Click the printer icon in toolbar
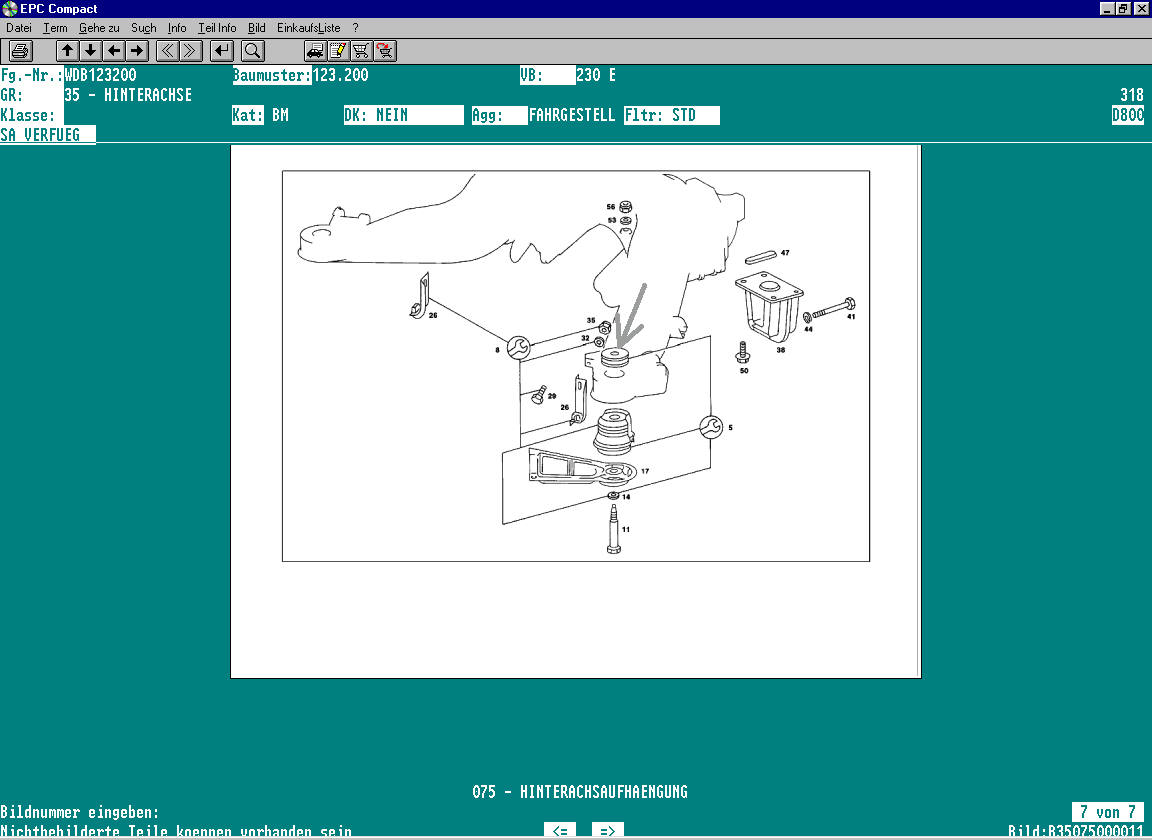The width and height of the screenshot is (1152, 840). point(21,51)
